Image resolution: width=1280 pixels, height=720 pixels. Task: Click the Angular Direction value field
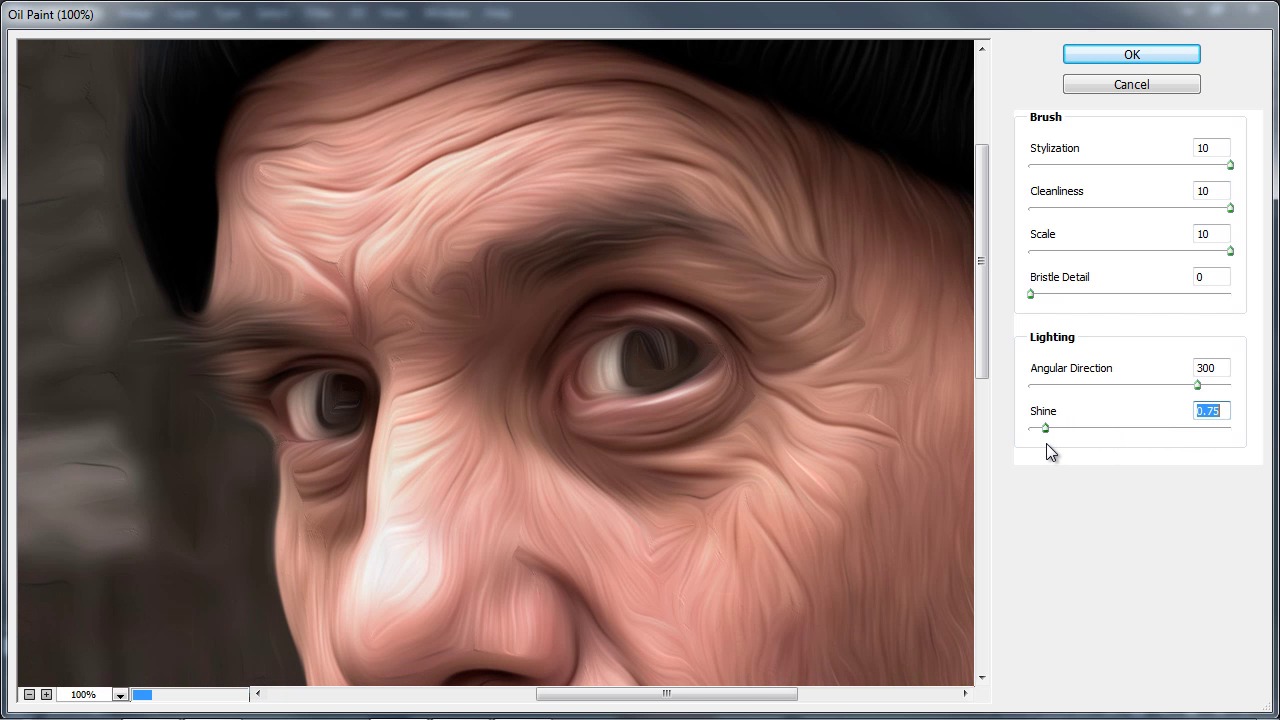point(1211,368)
